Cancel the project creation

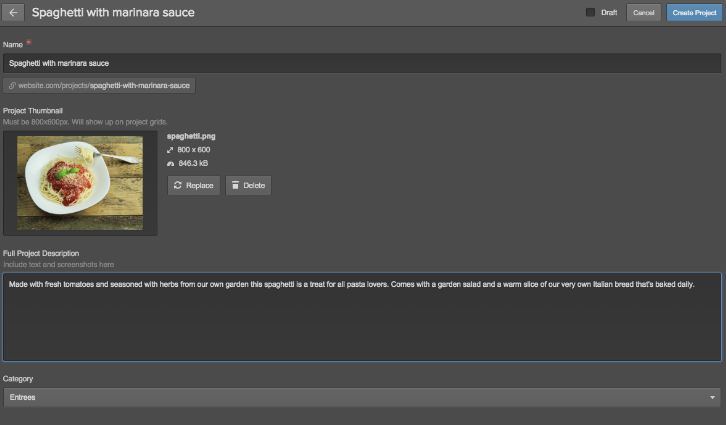click(x=644, y=12)
